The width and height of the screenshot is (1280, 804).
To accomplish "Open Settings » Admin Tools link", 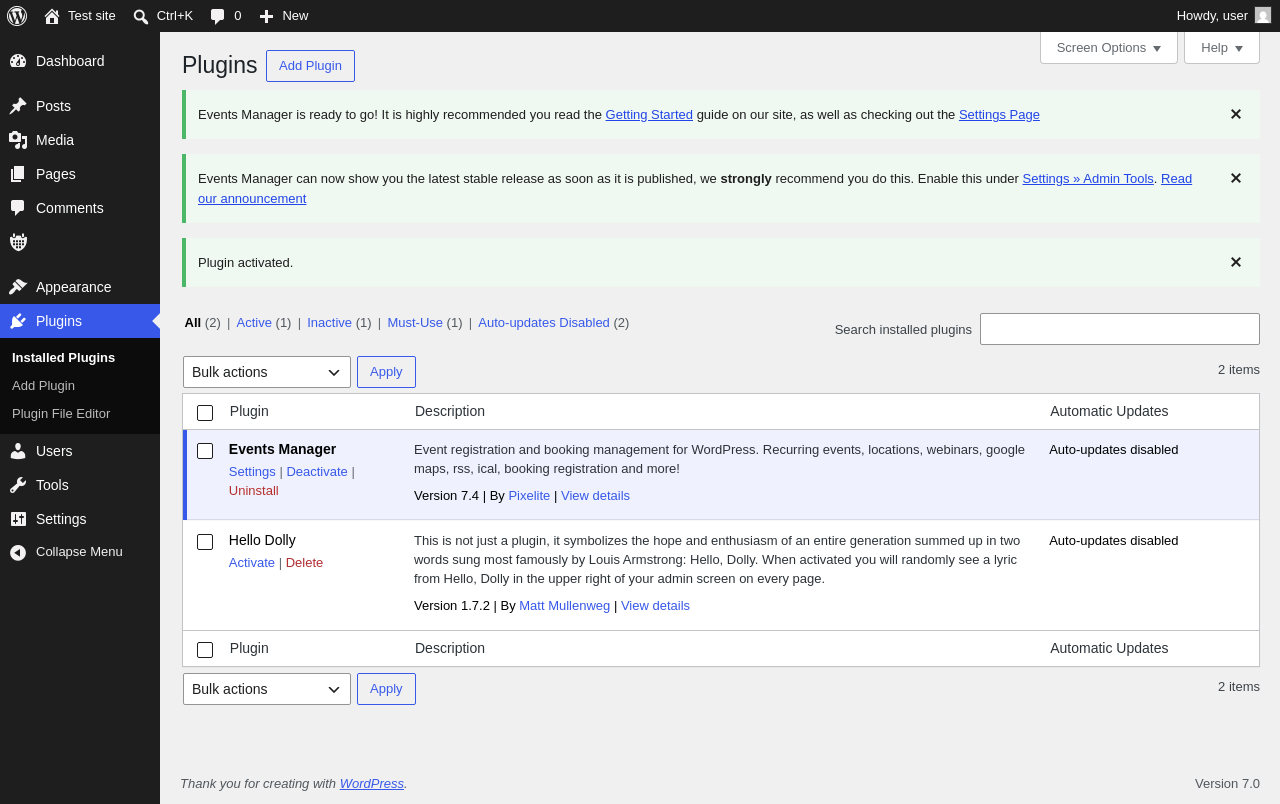I will (1088, 179).
